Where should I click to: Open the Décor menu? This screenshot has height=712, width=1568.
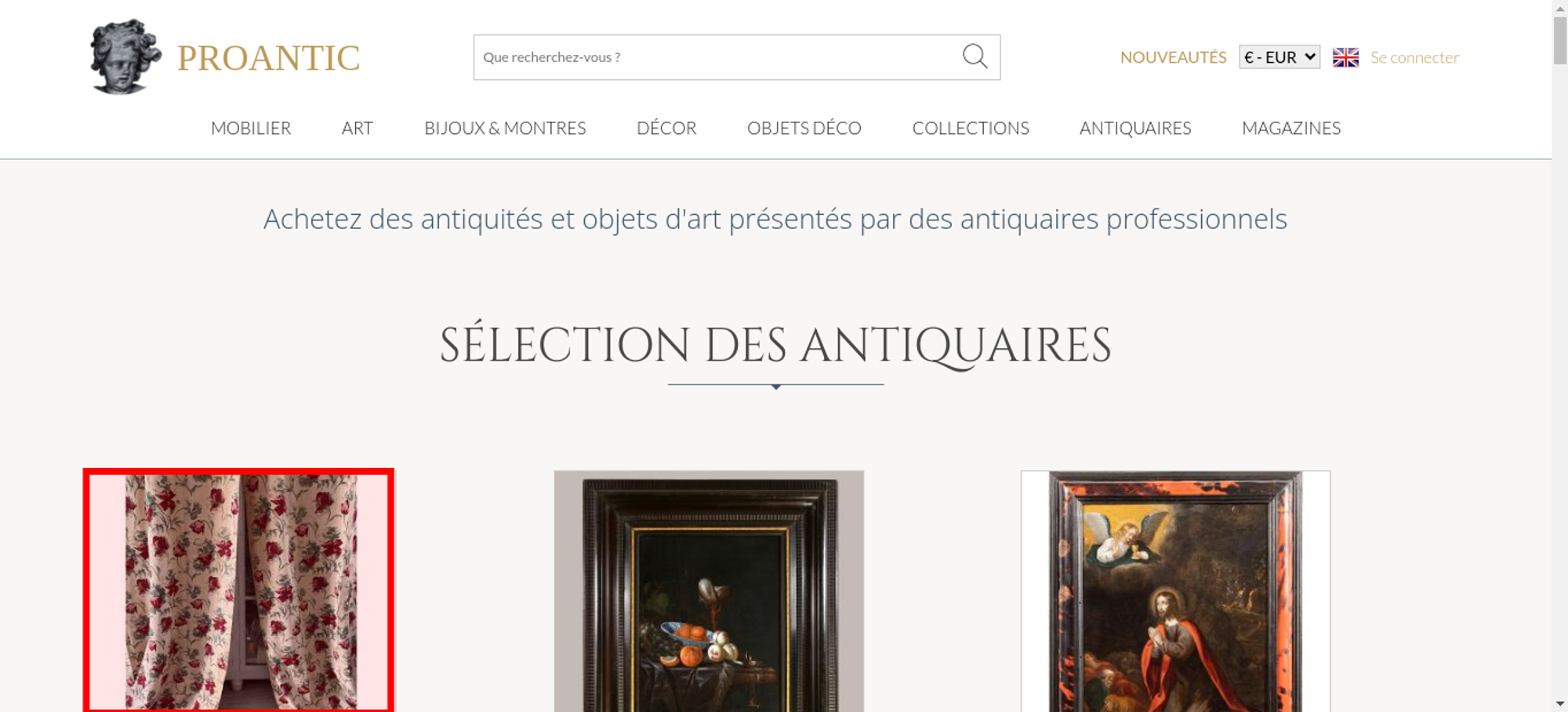coord(666,128)
